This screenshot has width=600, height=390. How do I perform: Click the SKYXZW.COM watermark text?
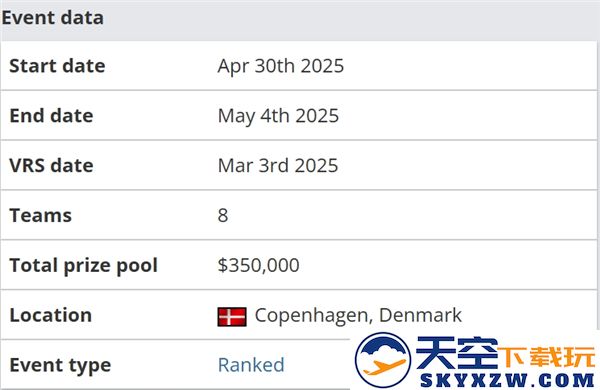point(507,380)
